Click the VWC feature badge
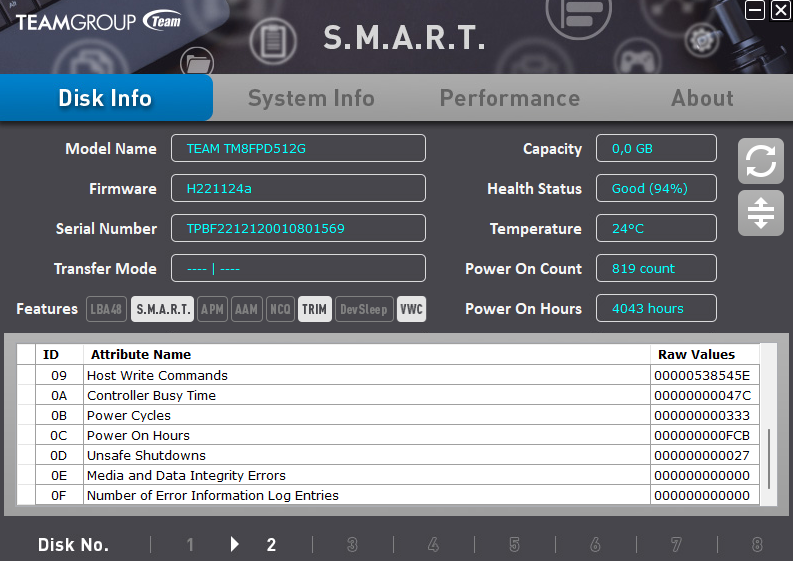The height and width of the screenshot is (561, 793). (411, 309)
